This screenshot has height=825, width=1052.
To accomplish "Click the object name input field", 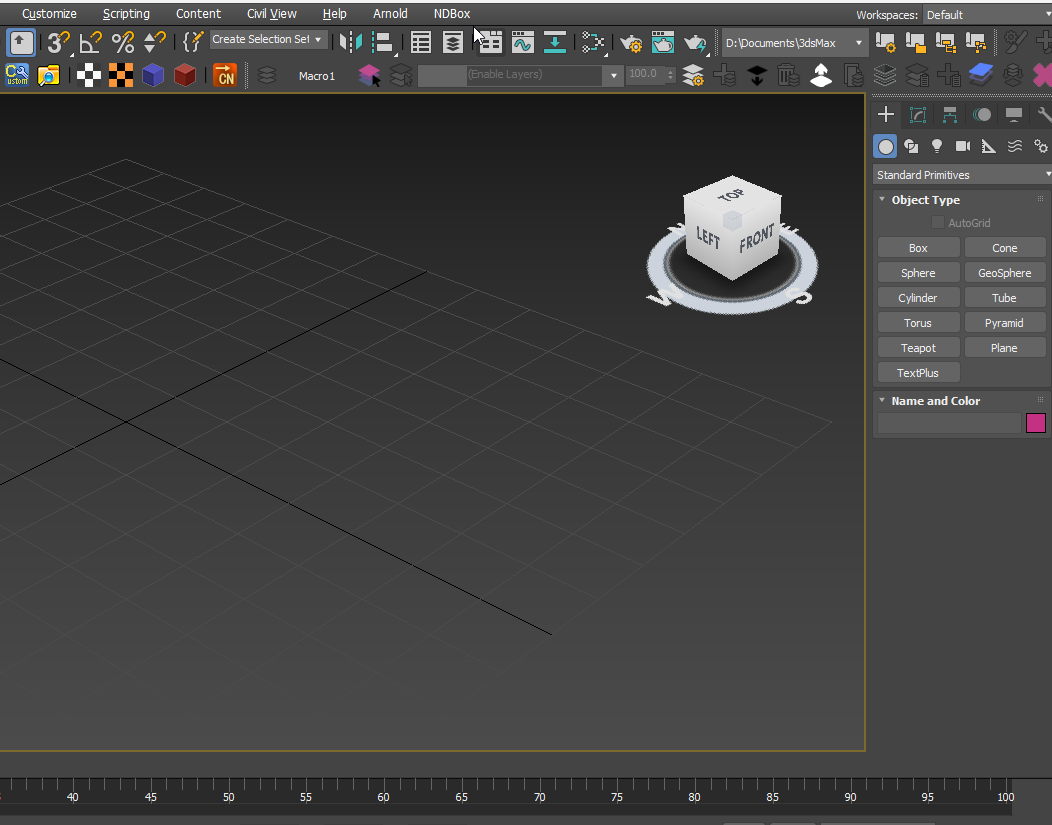I will [x=949, y=423].
